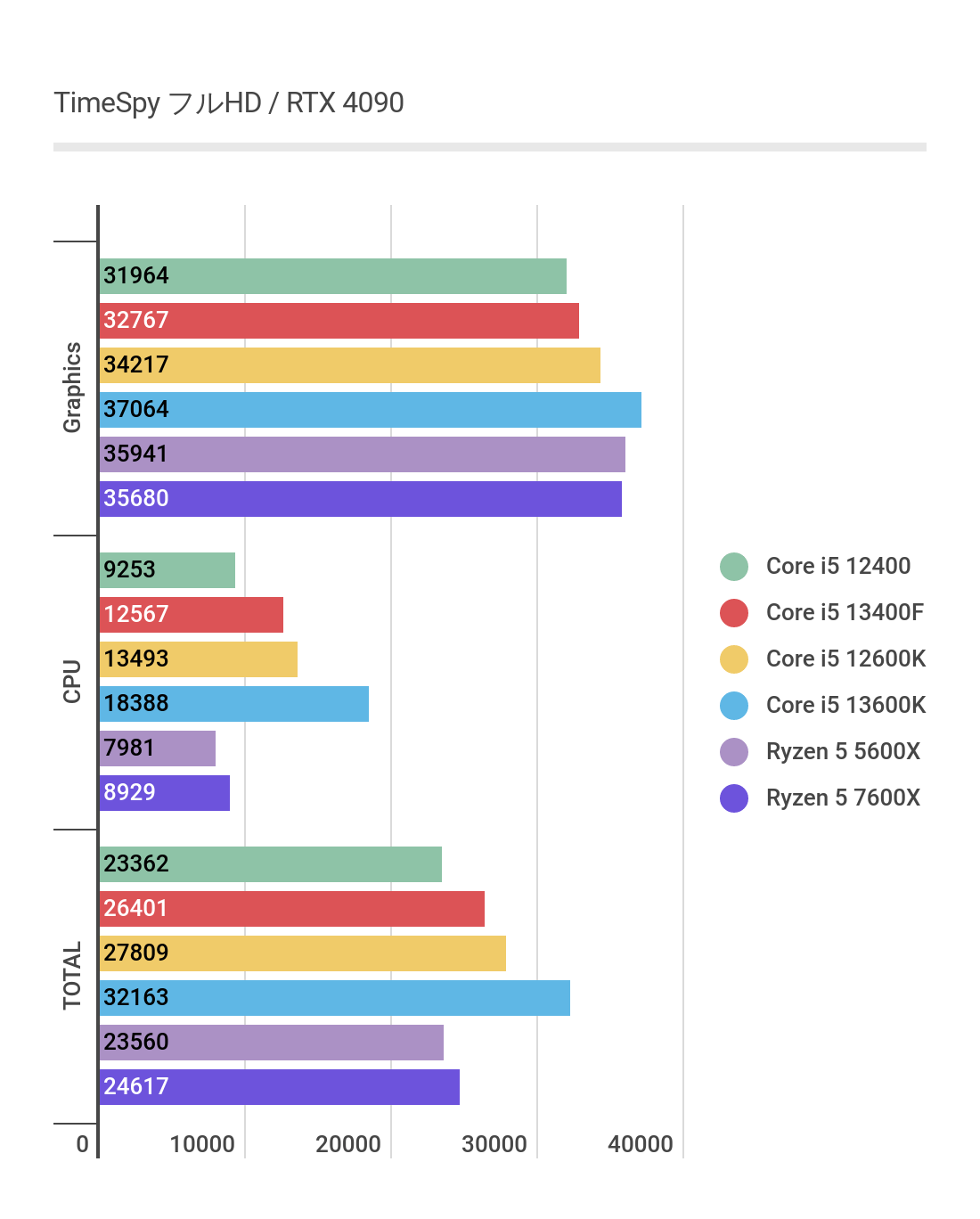Viewport: 980px width, 1219px height.
Task: Click the chart title TimeSpy フルHD / RTX 4090
Action: click(x=229, y=103)
